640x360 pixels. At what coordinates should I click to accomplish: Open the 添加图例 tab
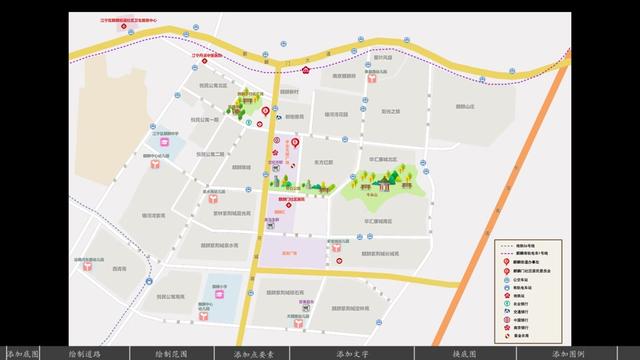pyautogui.click(x=568, y=353)
